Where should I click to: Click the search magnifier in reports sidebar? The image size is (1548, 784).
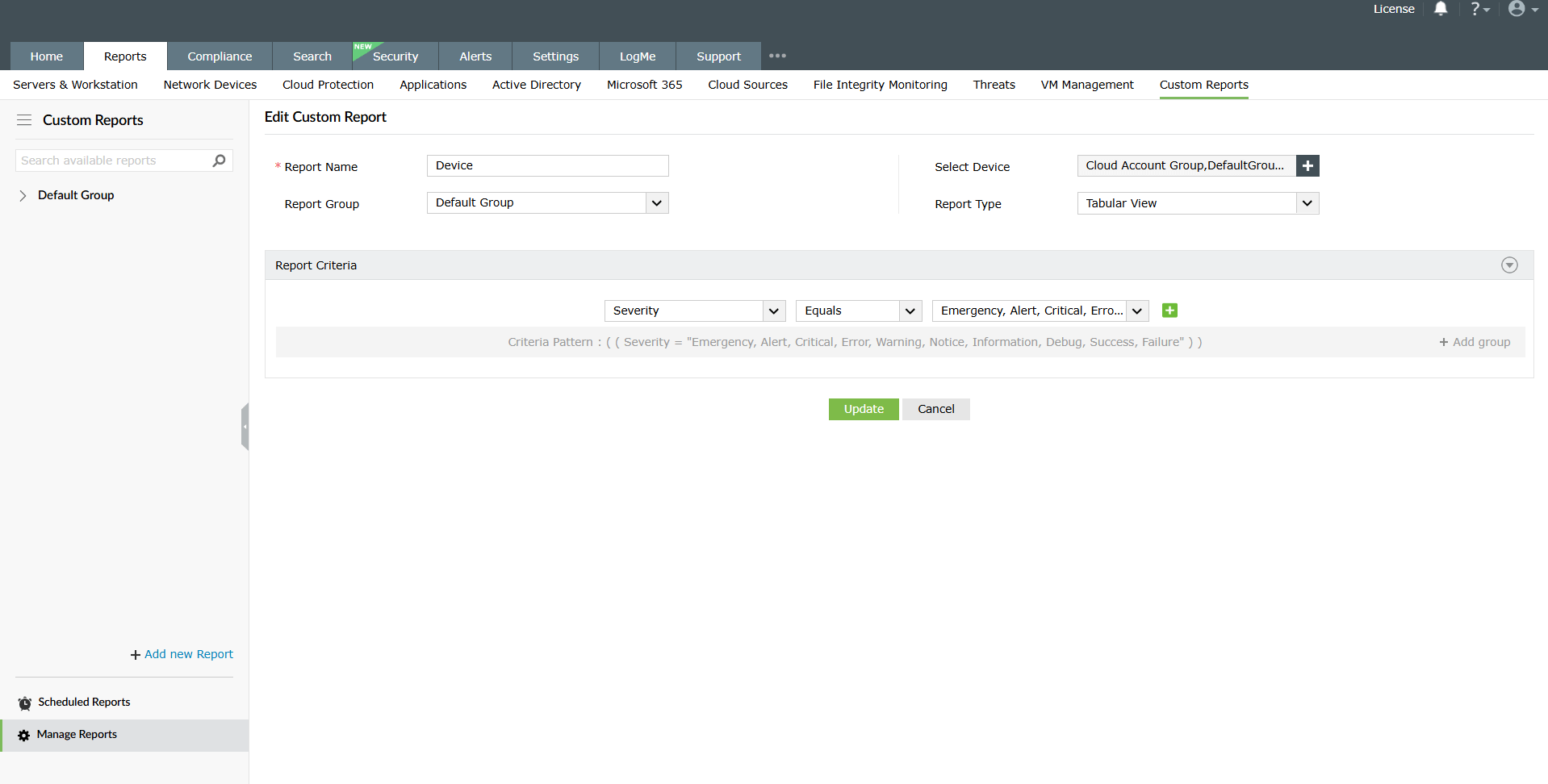tap(219, 161)
